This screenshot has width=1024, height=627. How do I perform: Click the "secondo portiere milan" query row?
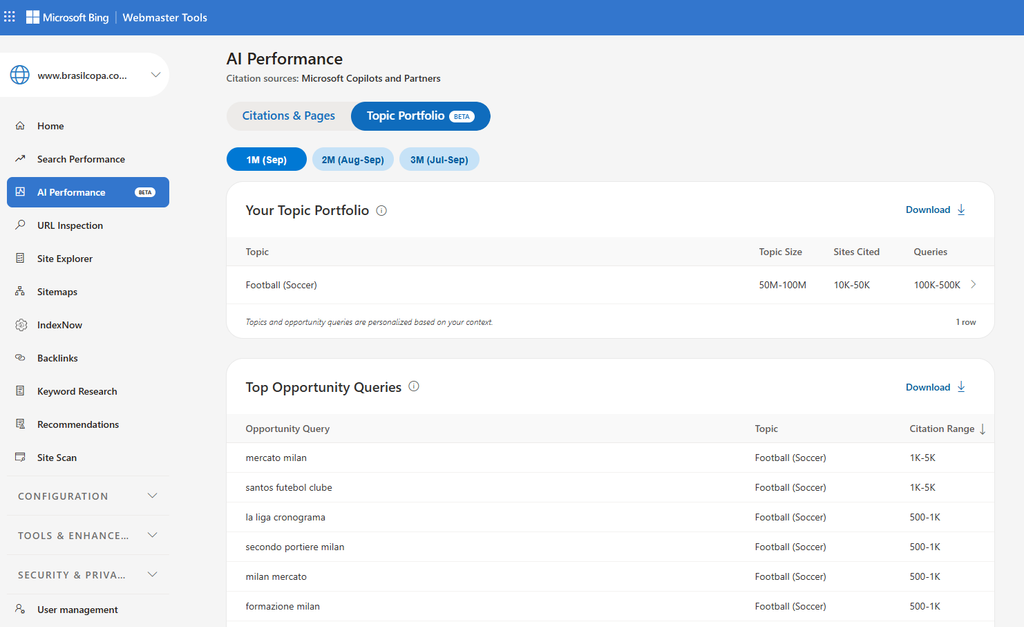[x=610, y=547]
